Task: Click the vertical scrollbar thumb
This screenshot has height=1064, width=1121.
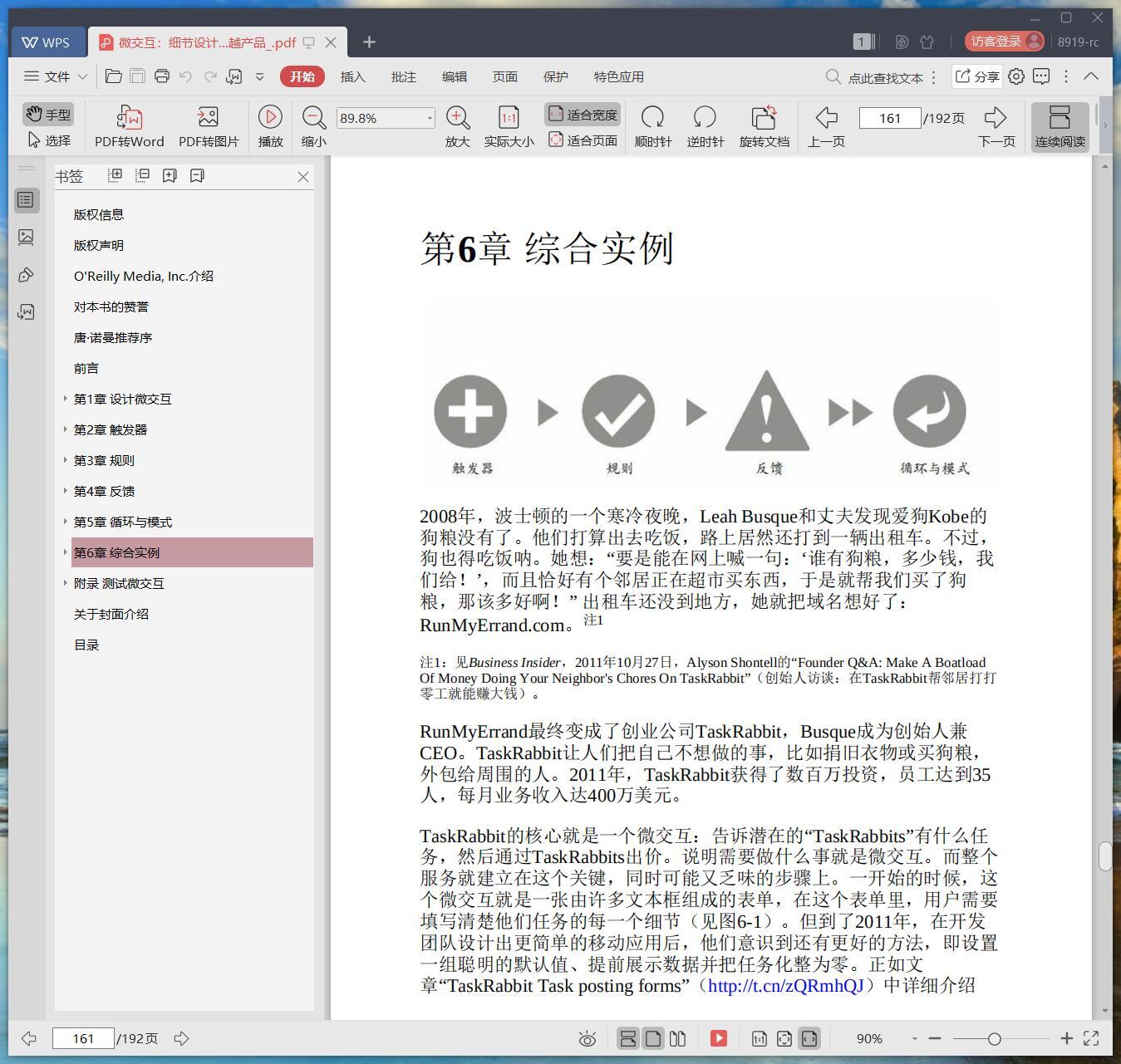Action: point(1104,856)
